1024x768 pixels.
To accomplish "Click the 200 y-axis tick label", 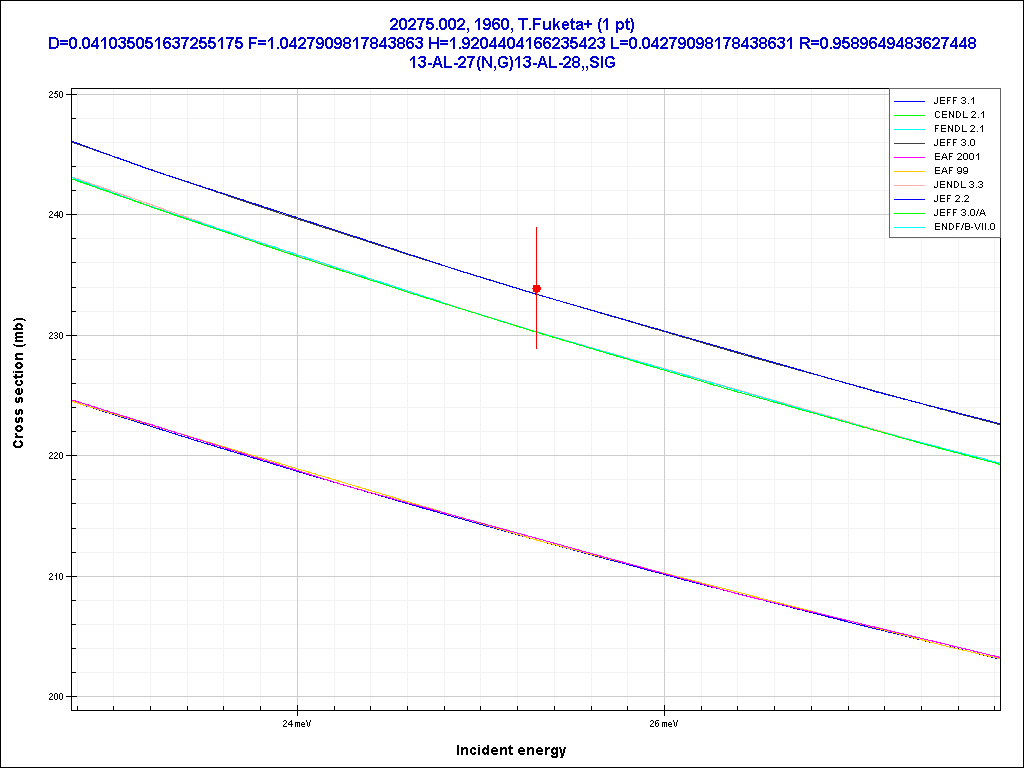I will (56, 697).
